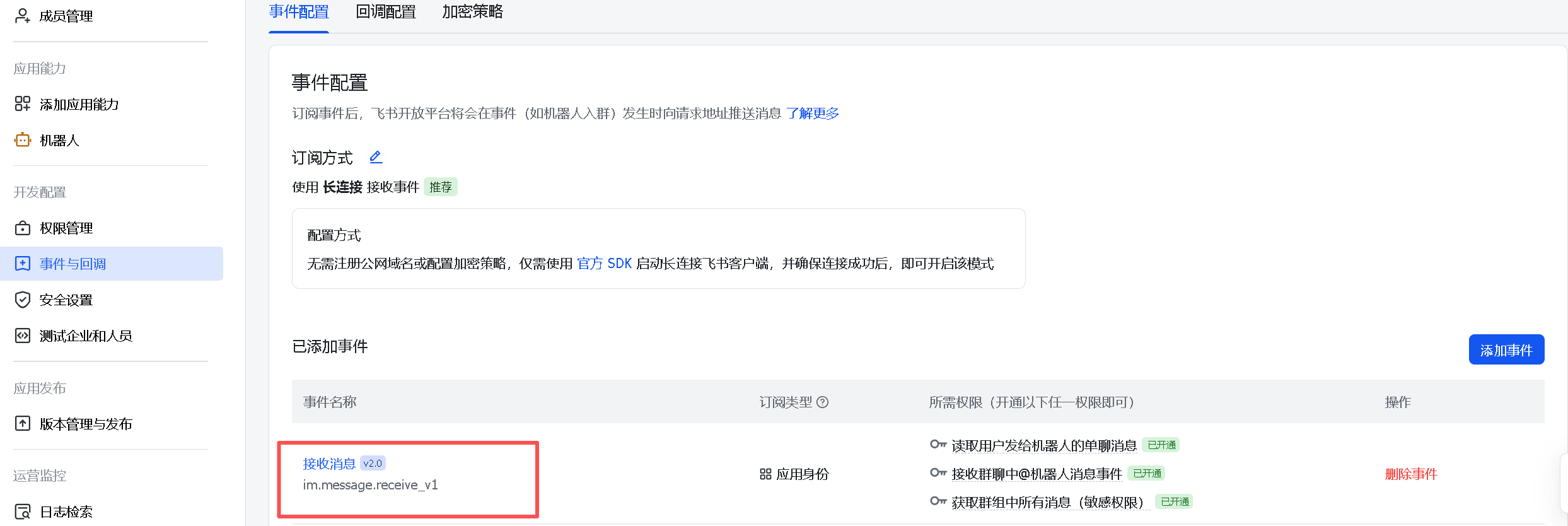
Task: Open the 官方 SDK link
Action: 604,264
